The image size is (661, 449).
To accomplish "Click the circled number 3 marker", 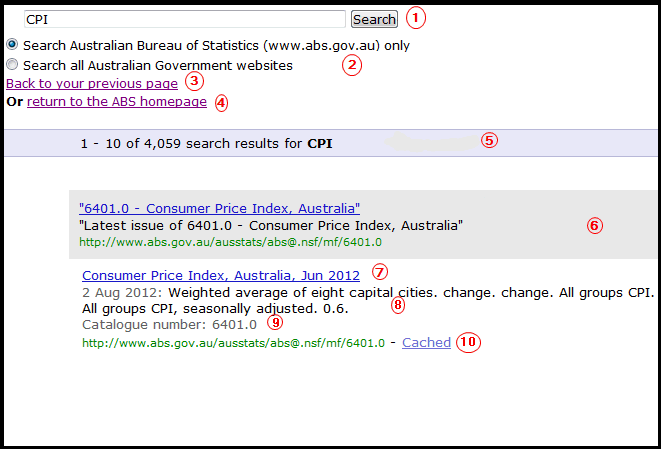I will 195,83.
